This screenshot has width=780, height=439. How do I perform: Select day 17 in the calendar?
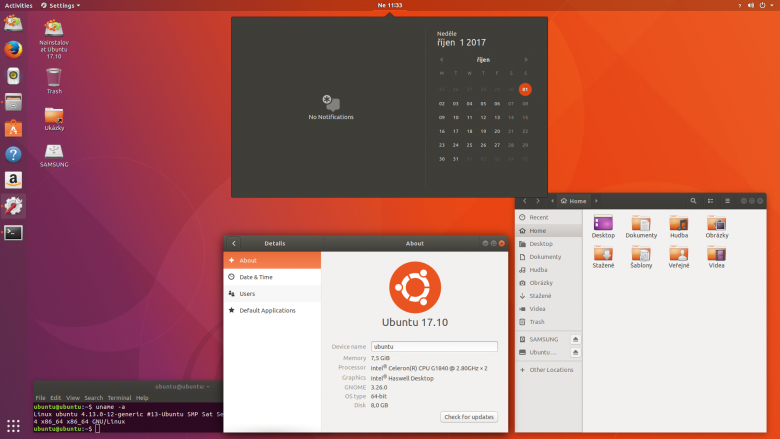455,131
